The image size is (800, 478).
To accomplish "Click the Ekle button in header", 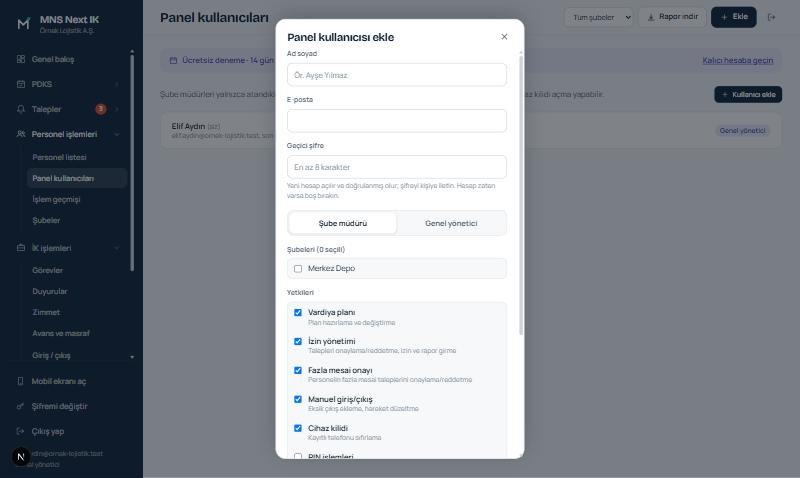I will [x=734, y=17].
